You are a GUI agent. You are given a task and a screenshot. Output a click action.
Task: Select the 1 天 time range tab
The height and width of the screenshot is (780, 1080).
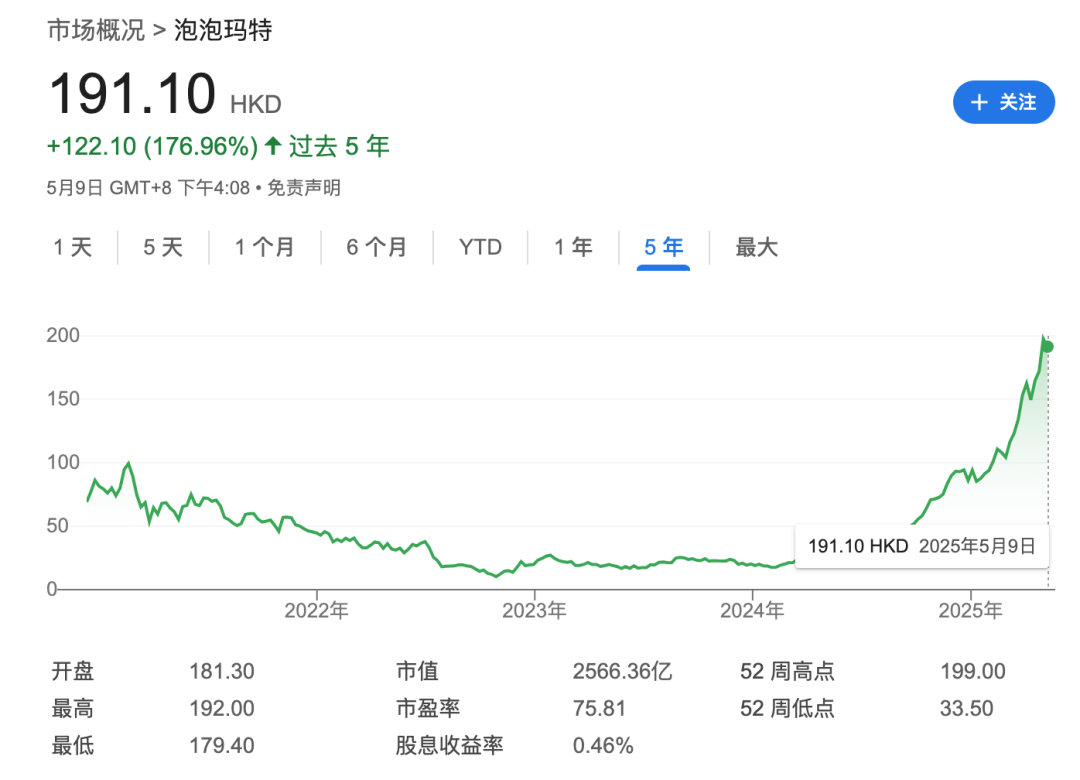[x=73, y=247]
